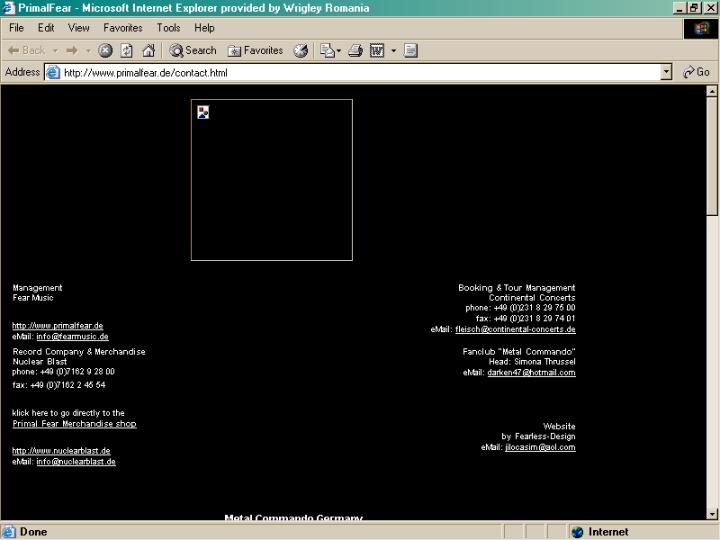Email fleisch@continental-concerts.de link
This screenshot has height=540, width=720.
click(x=515, y=329)
